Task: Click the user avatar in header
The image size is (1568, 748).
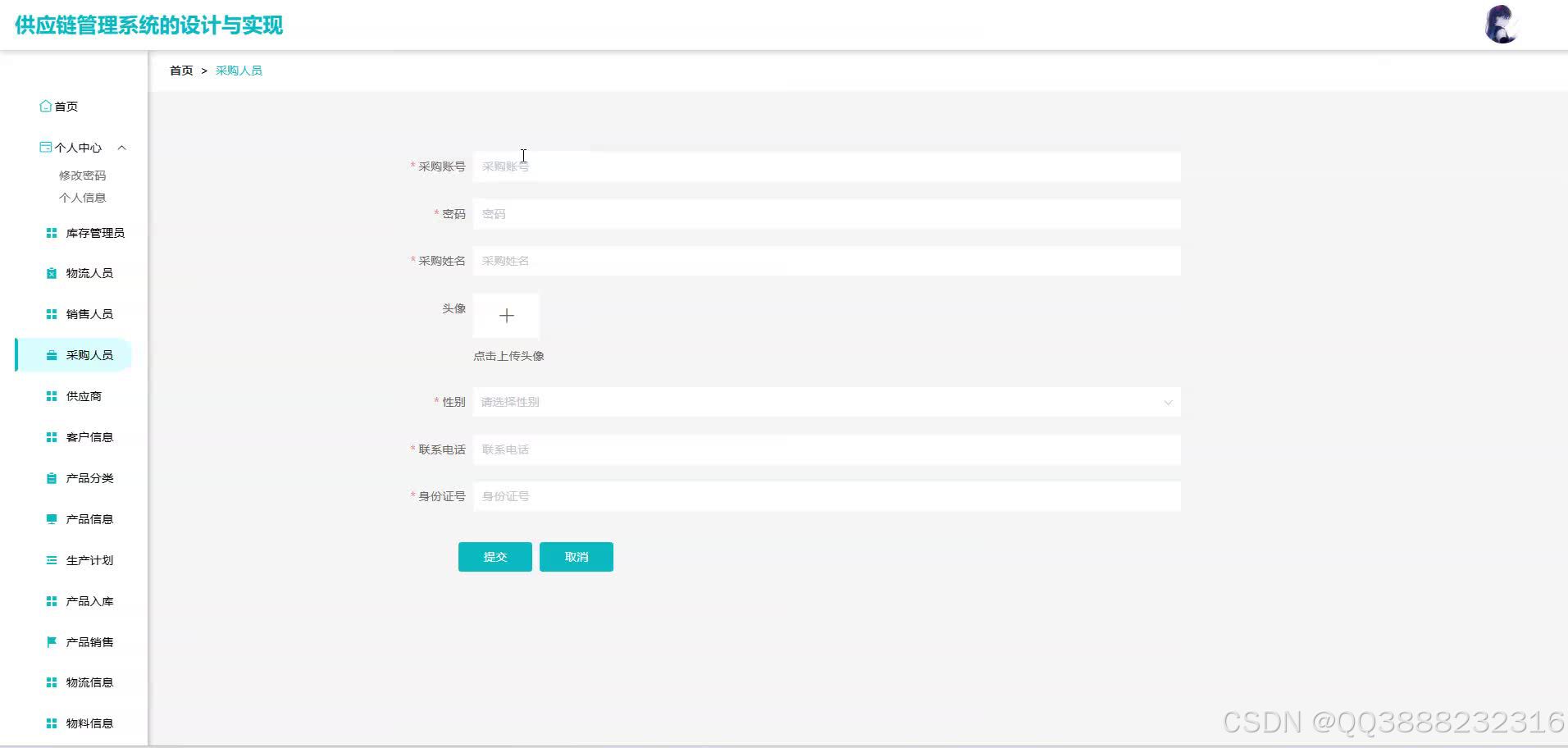Action: [x=1502, y=25]
